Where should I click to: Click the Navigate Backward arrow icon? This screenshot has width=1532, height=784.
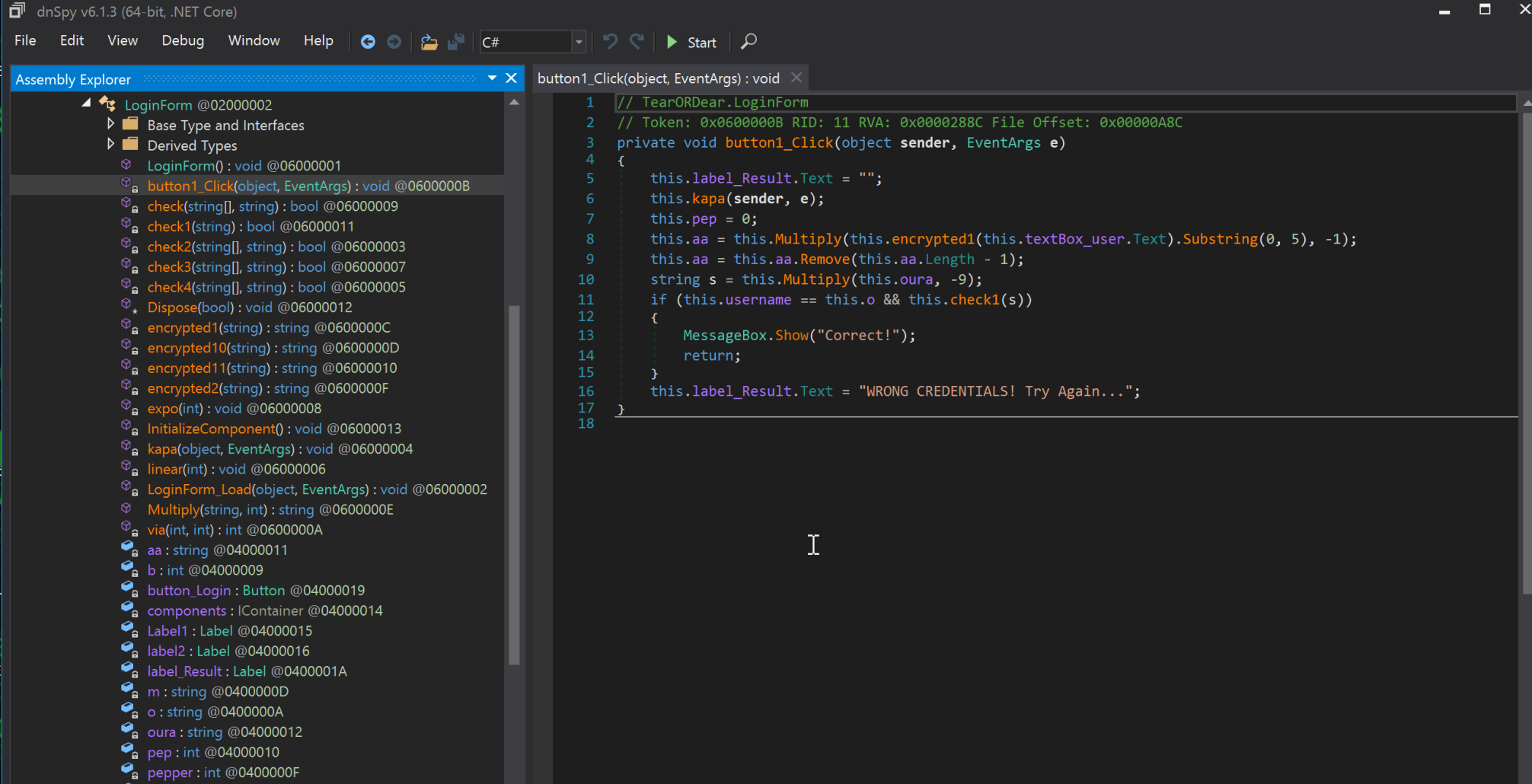(x=368, y=42)
